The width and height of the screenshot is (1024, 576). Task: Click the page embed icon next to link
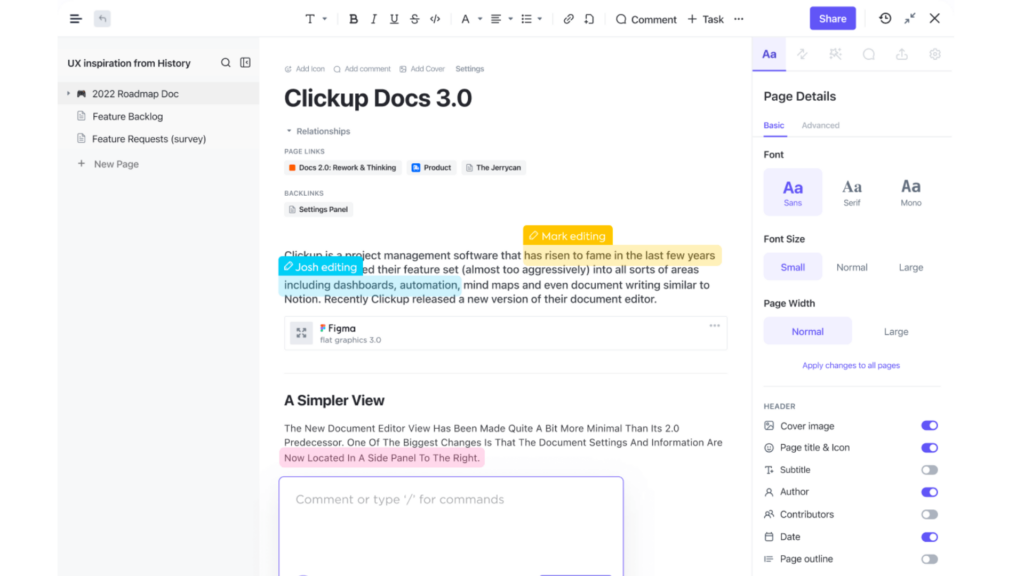click(x=589, y=19)
